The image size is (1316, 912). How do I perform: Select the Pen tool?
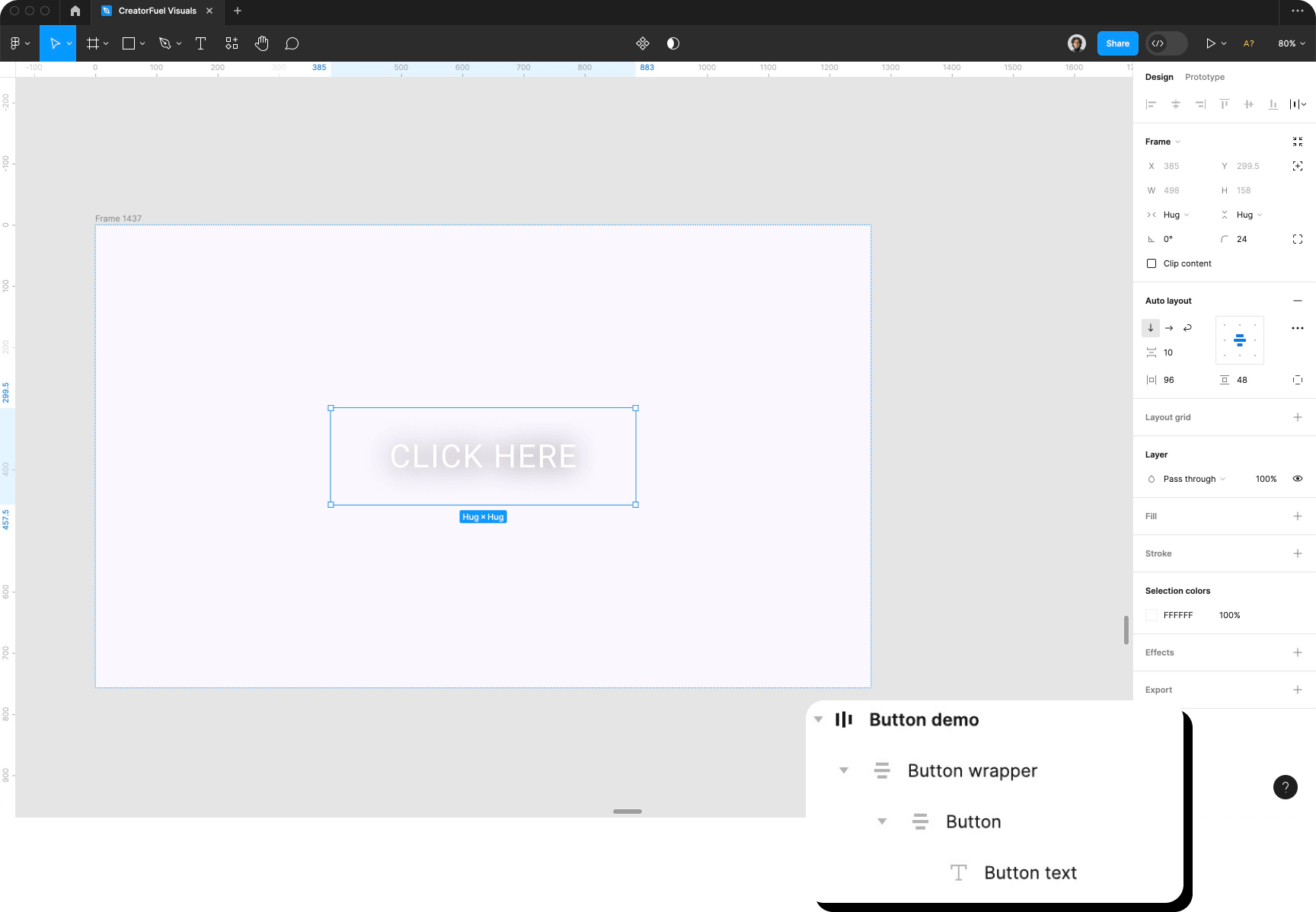(x=164, y=43)
